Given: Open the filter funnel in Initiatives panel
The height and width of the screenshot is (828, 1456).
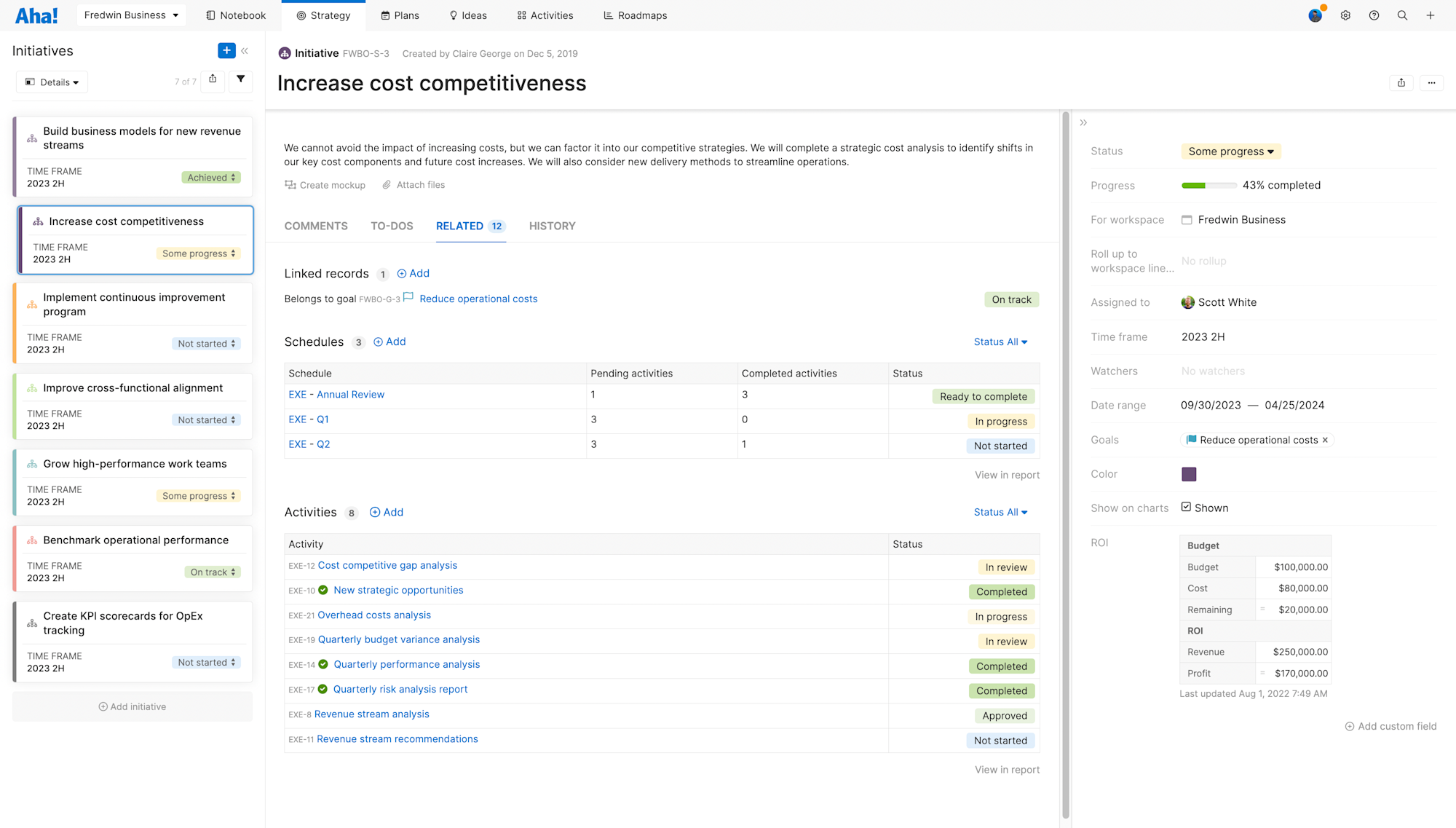Looking at the screenshot, I should coord(240,79).
